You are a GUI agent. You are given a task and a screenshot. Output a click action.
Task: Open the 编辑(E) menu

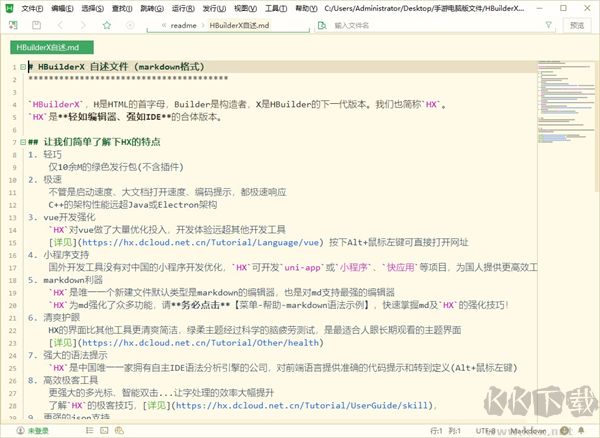point(62,8)
